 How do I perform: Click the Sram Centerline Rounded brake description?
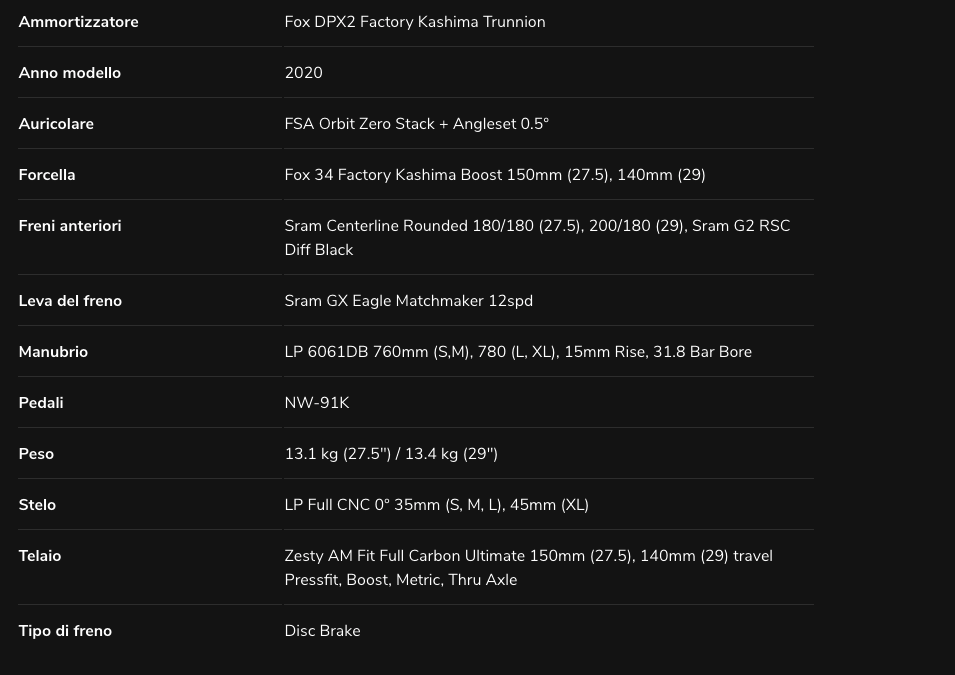click(537, 238)
